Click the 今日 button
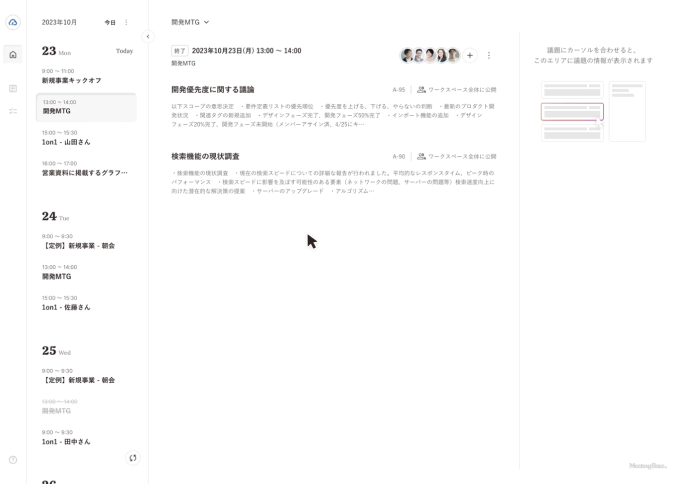 tap(110, 22)
